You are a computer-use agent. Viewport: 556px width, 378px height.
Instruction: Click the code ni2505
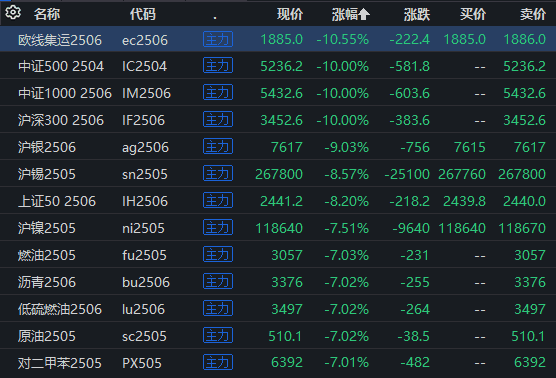click(143, 228)
